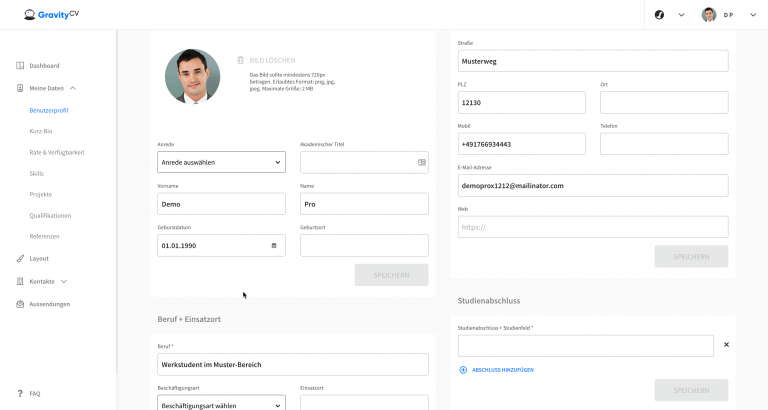
Task: Expand the Kontakte sidebar menu
Action: pyautogui.click(x=64, y=282)
